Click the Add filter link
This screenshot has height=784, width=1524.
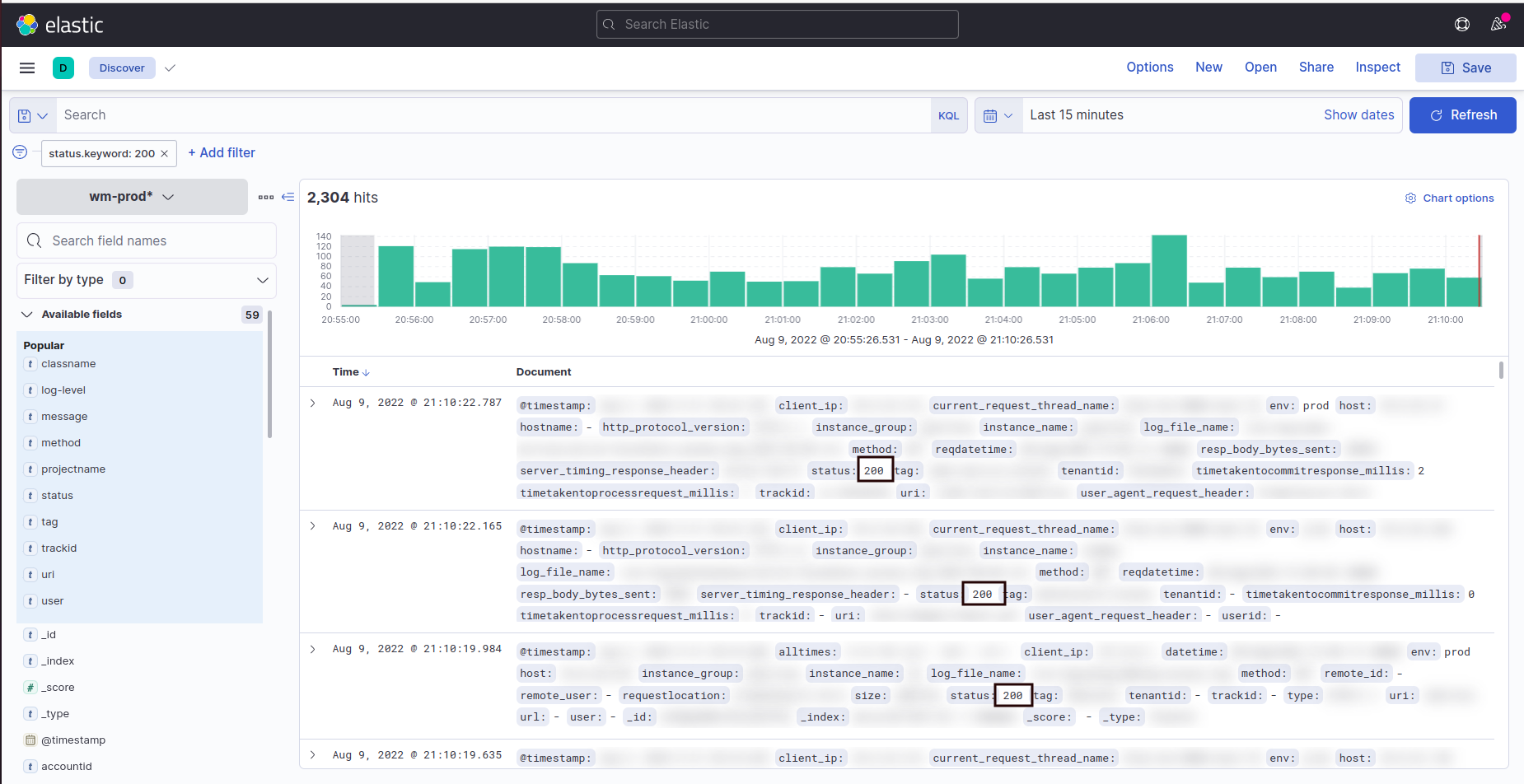coord(222,153)
